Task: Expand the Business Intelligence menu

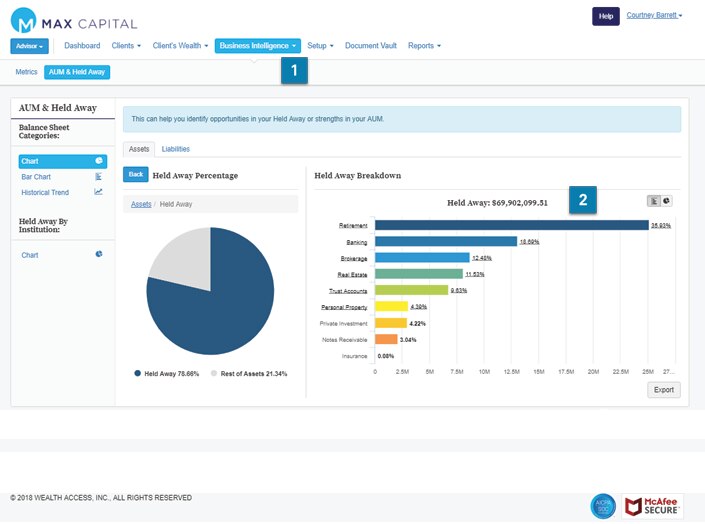Action: (x=258, y=46)
